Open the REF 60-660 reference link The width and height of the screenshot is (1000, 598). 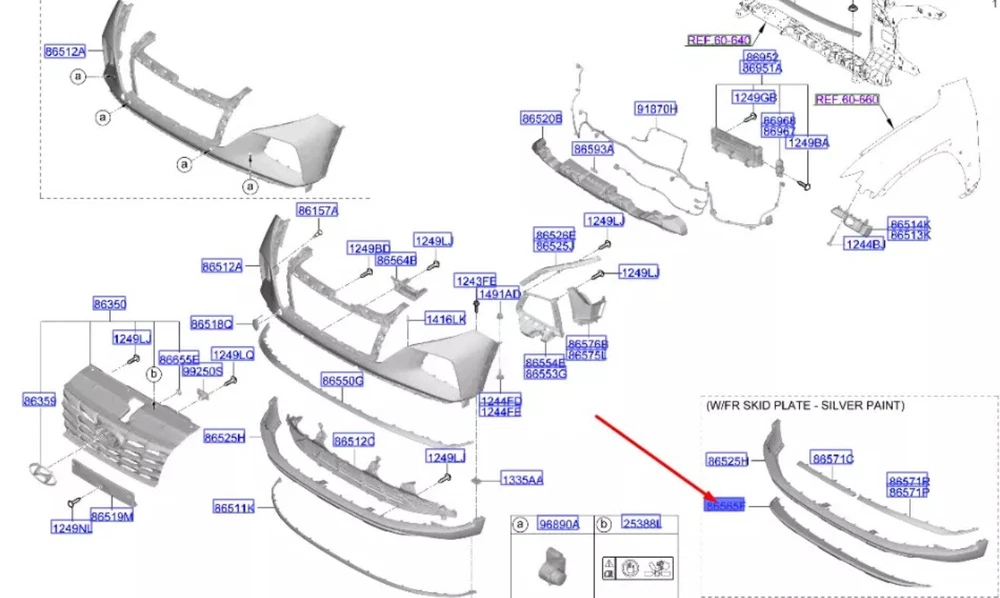846,100
